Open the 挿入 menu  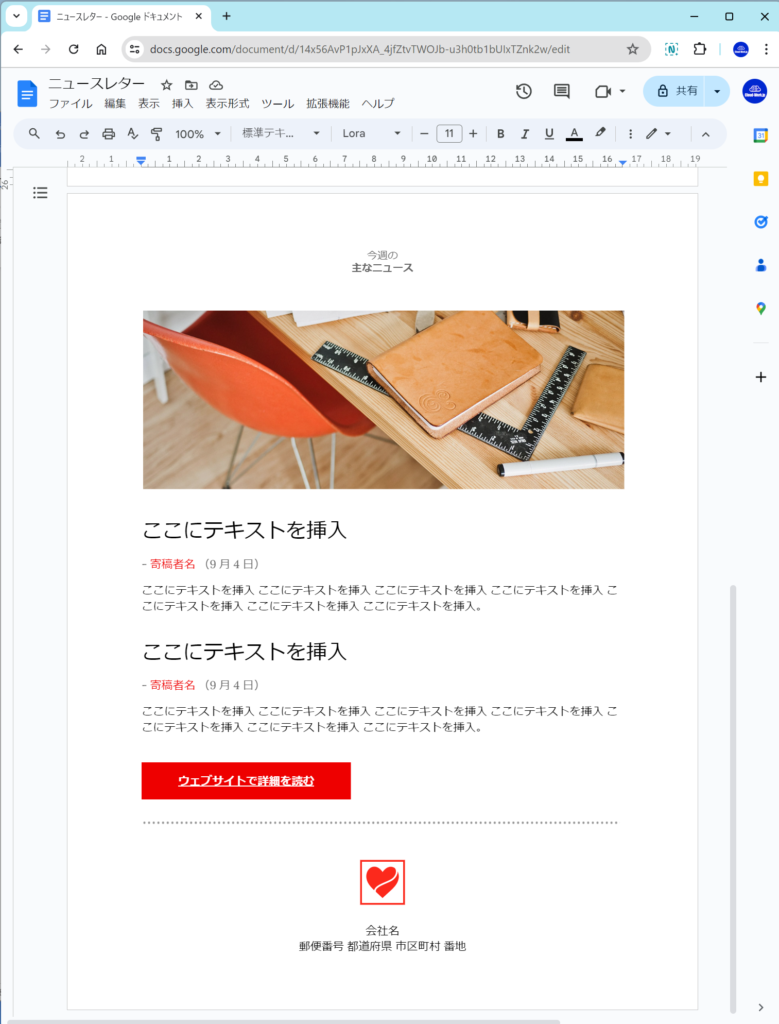click(x=182, y=104)
